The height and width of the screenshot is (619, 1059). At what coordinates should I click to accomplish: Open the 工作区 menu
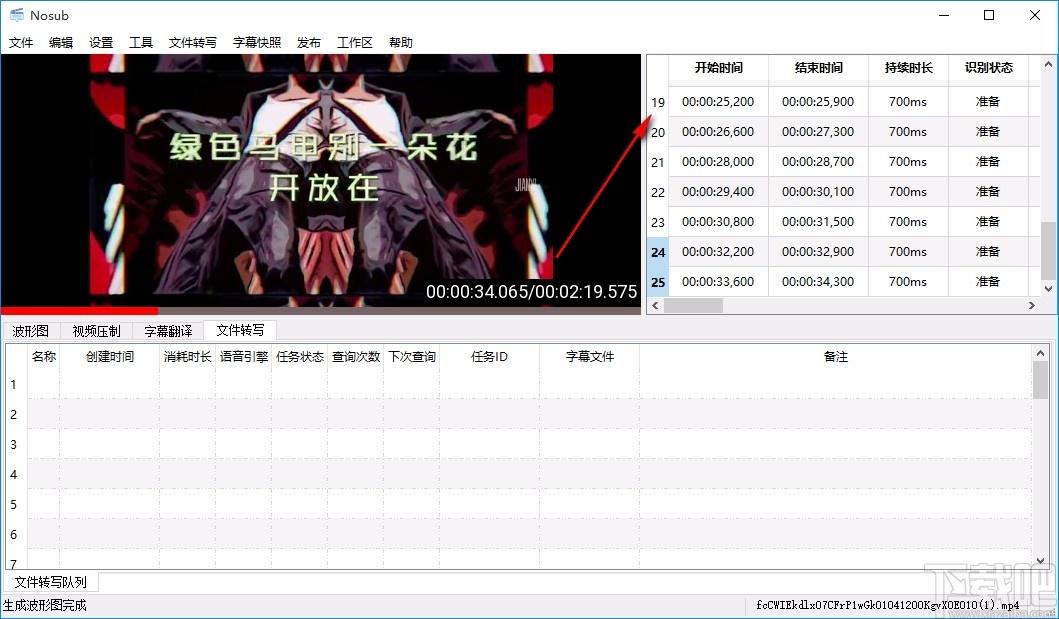point(355,43)
